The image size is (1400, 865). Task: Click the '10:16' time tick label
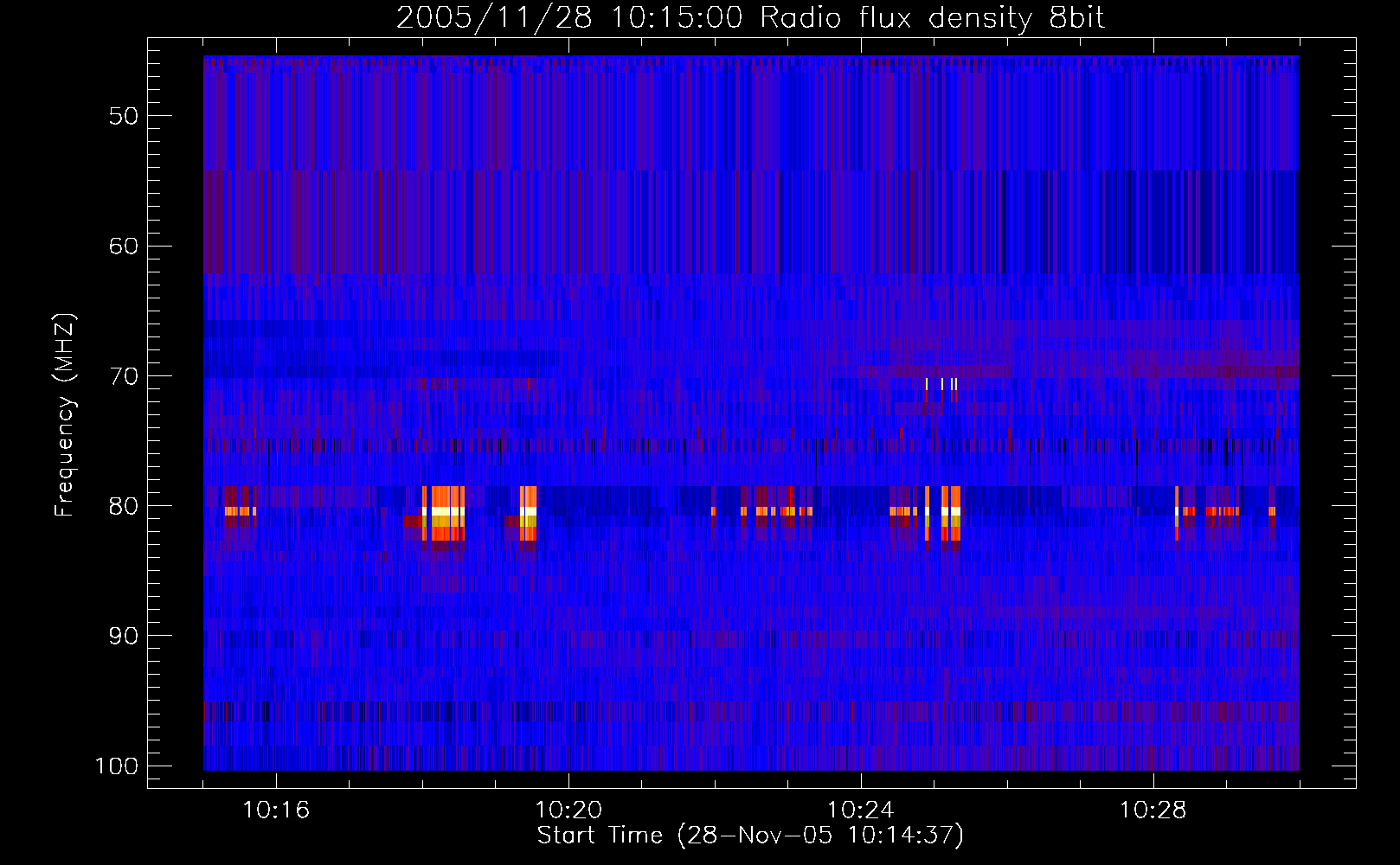(276, 811)
